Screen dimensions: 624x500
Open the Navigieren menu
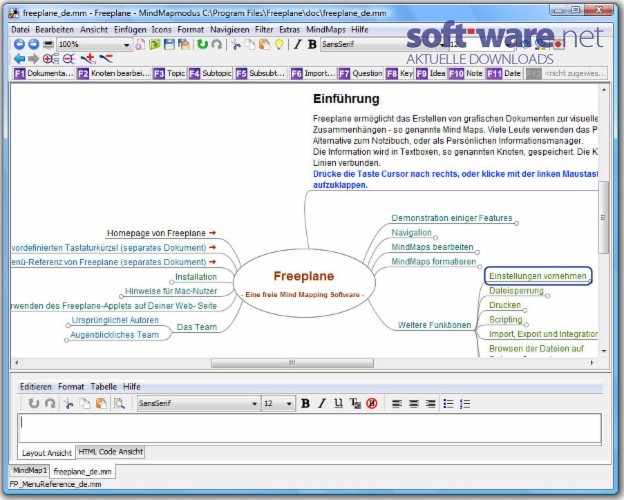click(x=230, y=29)
